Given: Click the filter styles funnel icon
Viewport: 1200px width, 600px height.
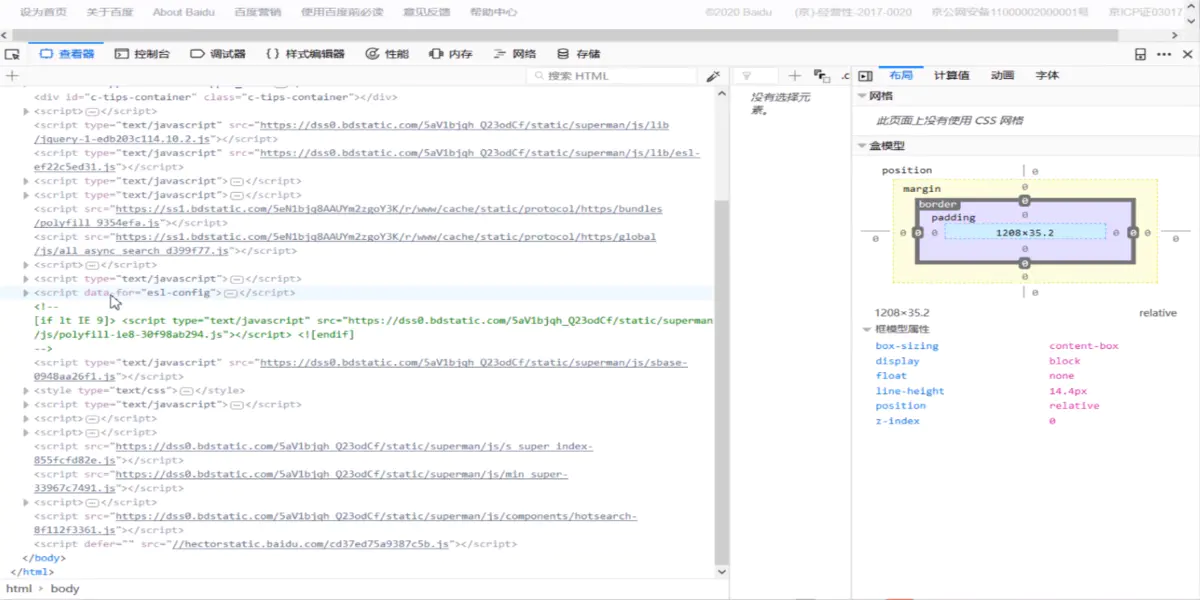Looking at the screenshot, I should (x=746, y=76).
